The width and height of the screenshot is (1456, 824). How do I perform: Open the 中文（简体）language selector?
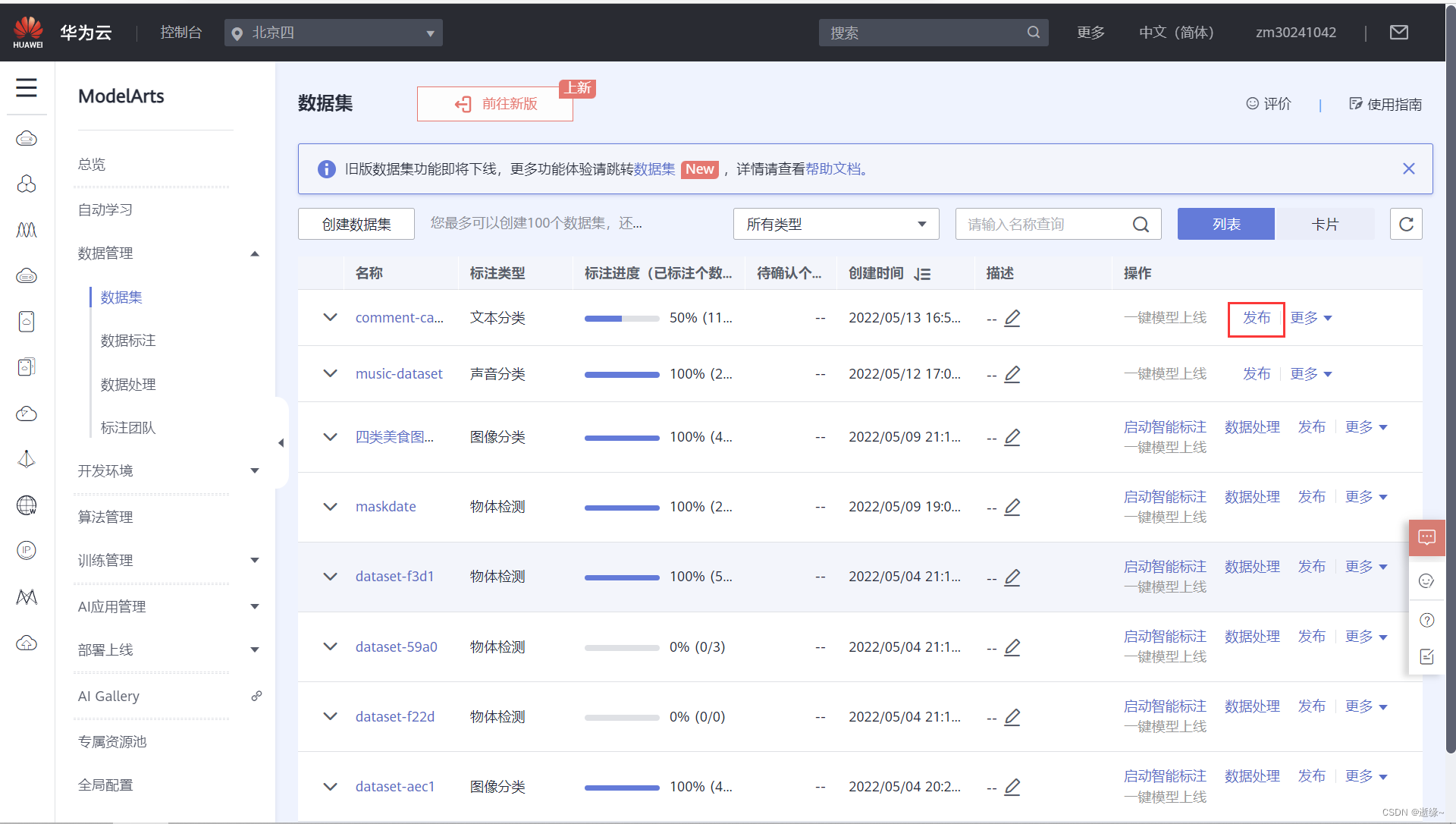1177,32
